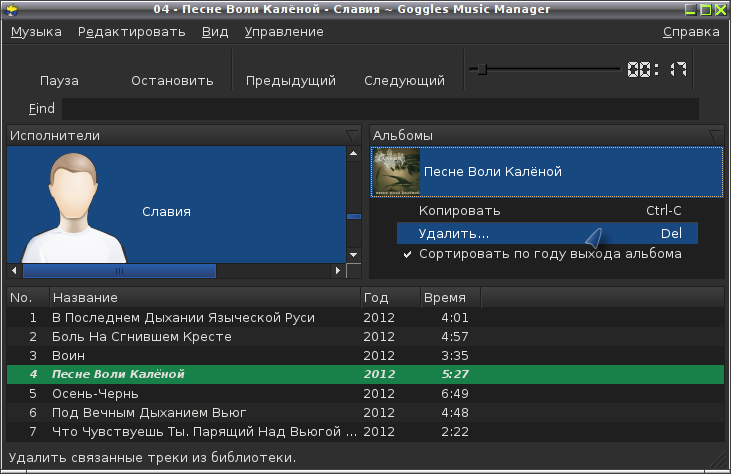Skip to the Следующий track
731x474 pixels.
404,81
